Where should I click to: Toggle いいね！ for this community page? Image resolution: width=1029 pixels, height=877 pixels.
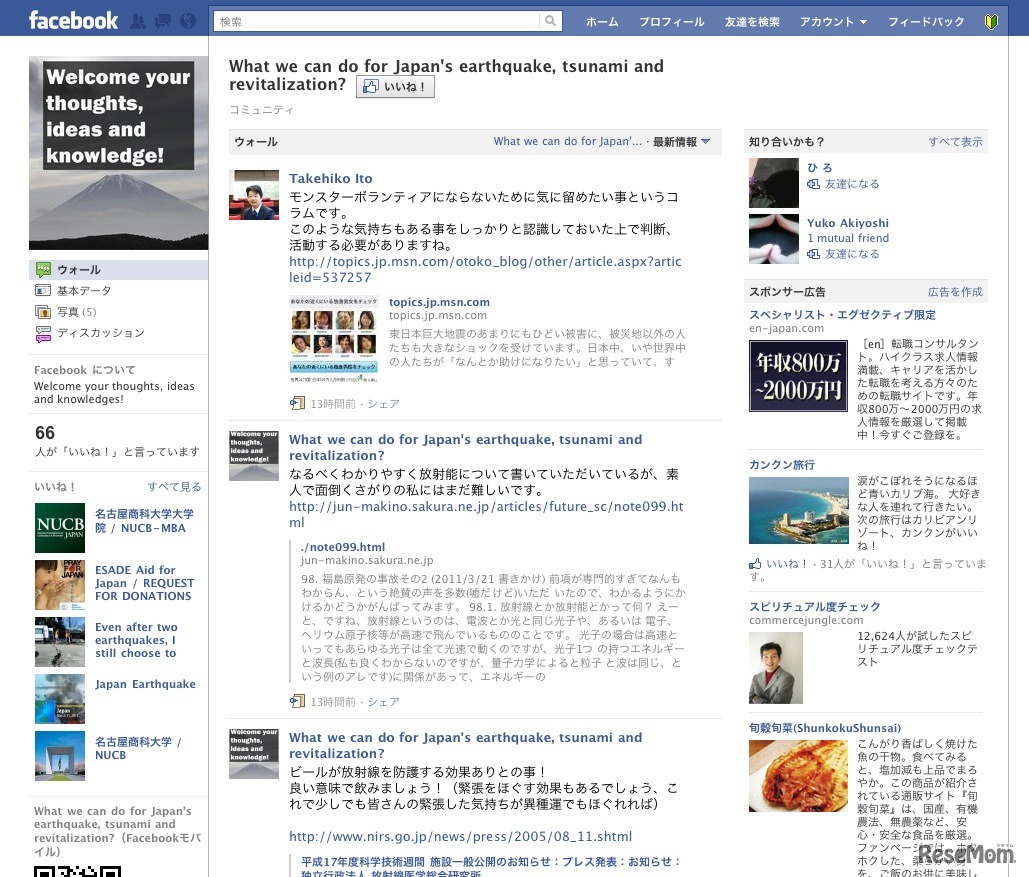point(394,87)
